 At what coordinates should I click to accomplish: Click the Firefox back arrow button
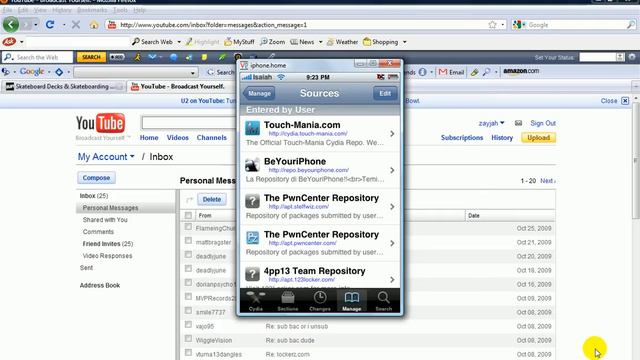pos(11,25)
